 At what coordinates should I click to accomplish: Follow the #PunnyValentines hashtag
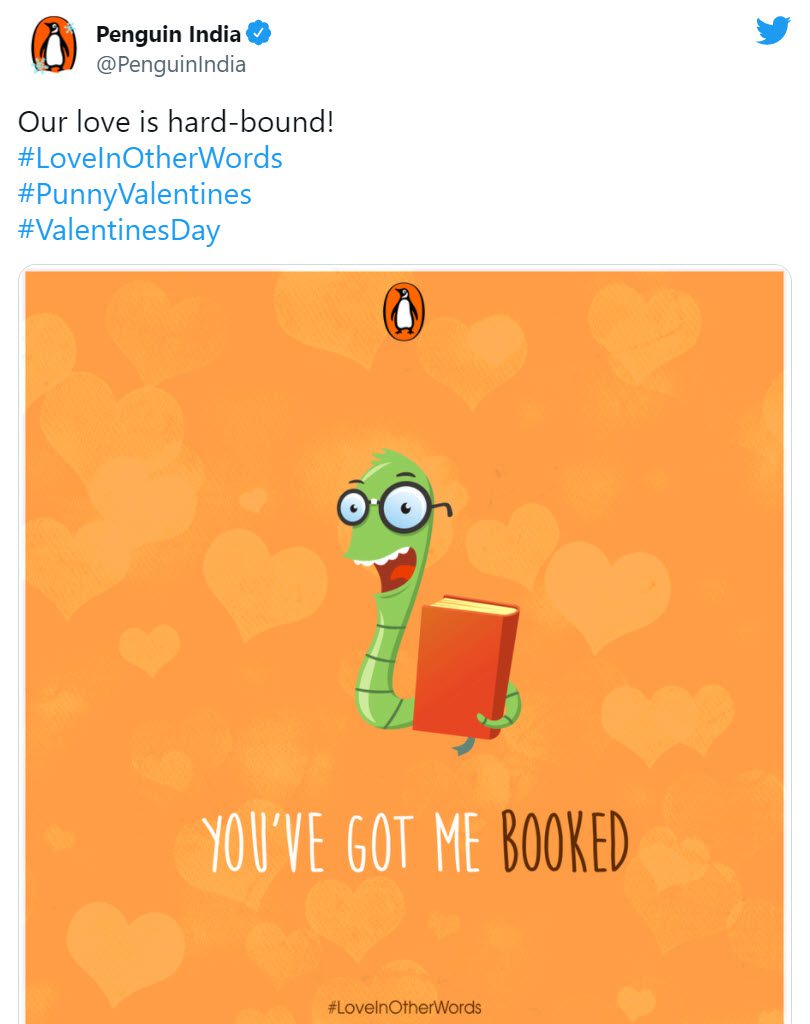(135, 194)
